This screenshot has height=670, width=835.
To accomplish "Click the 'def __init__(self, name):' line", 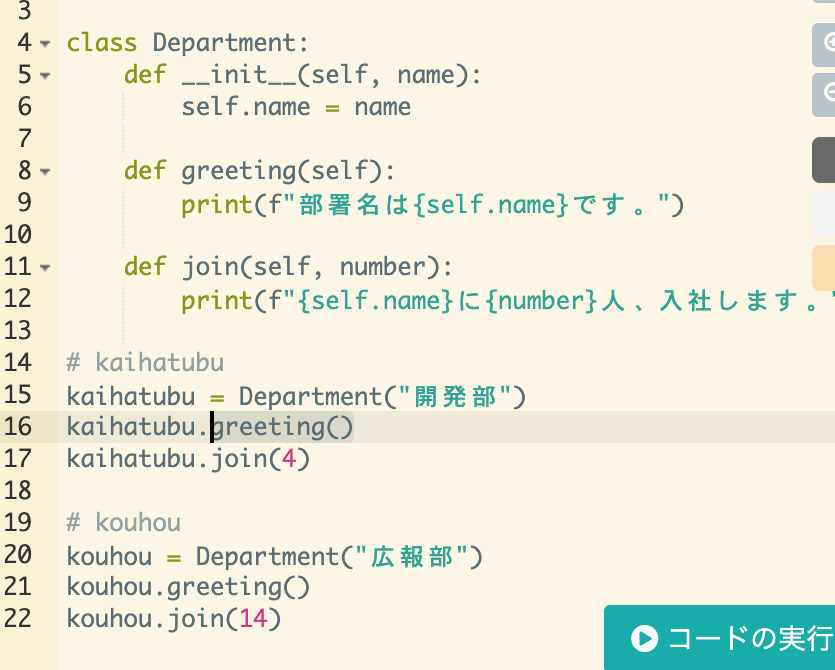I will pyautogui.click(x=302, y=75).
